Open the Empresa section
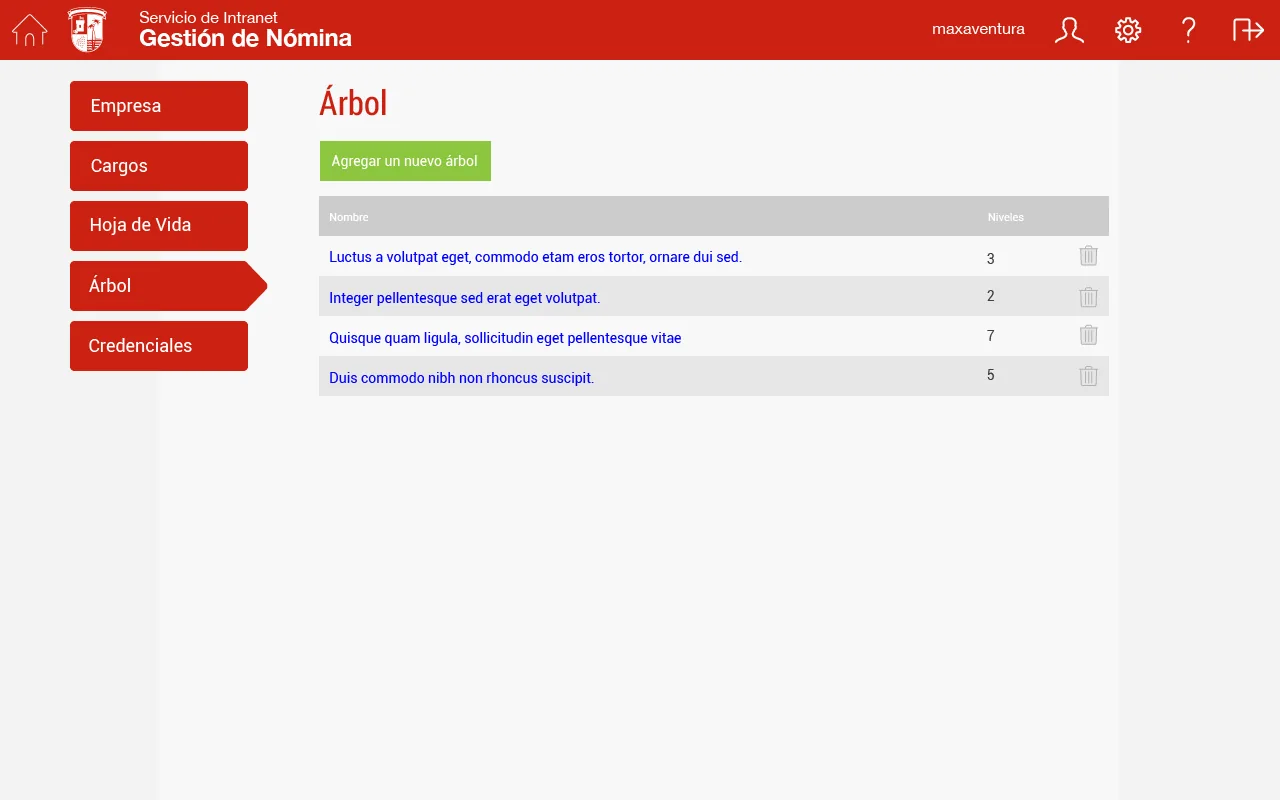The height and width of the screenshot is (800, 1280). tap(159, 106)
